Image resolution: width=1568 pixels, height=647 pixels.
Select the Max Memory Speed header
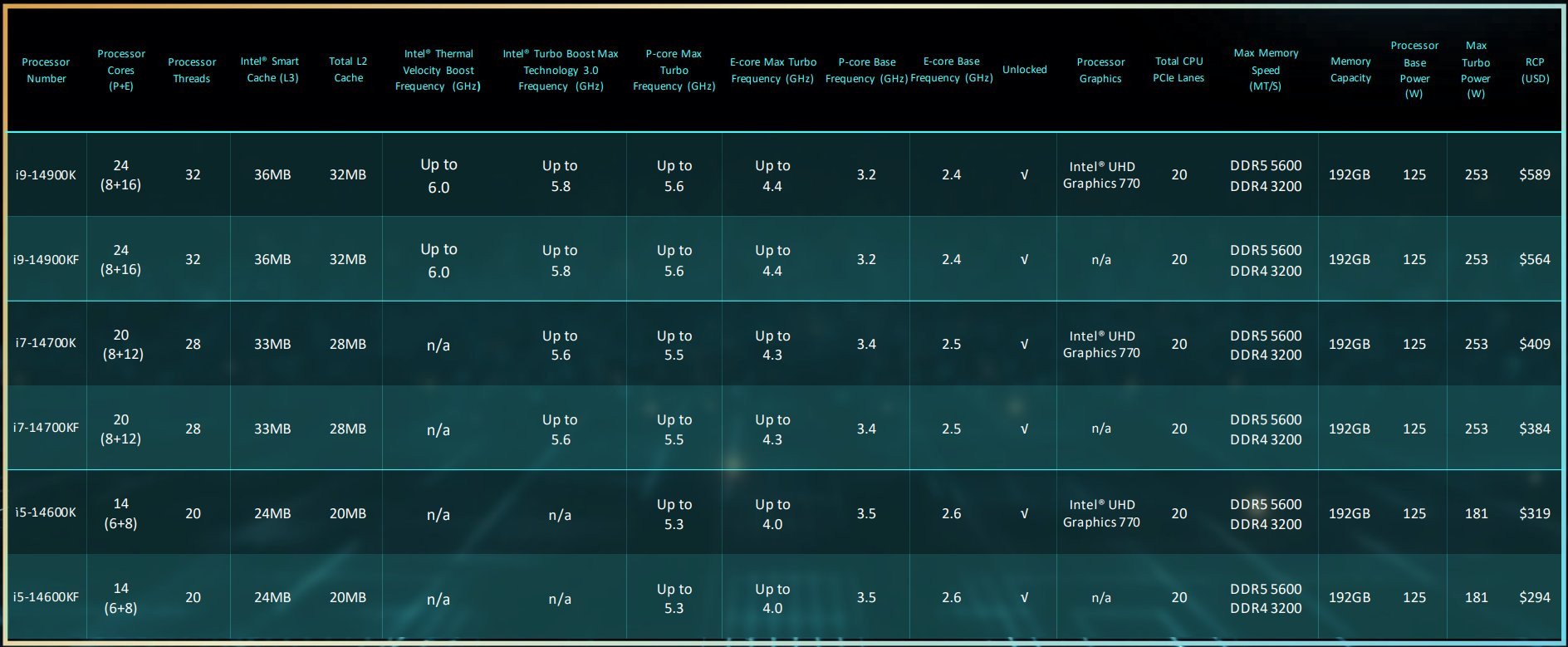coord(1266,70)
